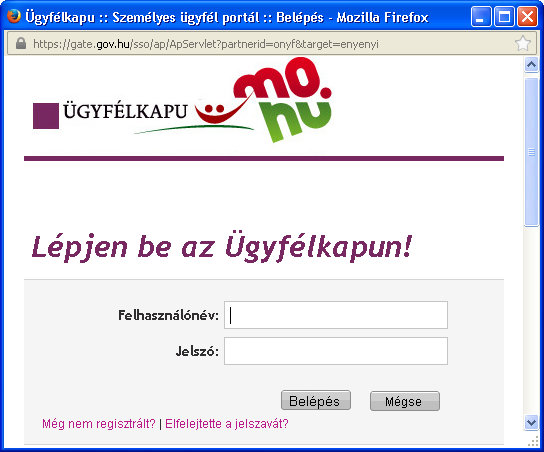Open the Elfelejtette a jelszavát? link

[x=227, y=424]
